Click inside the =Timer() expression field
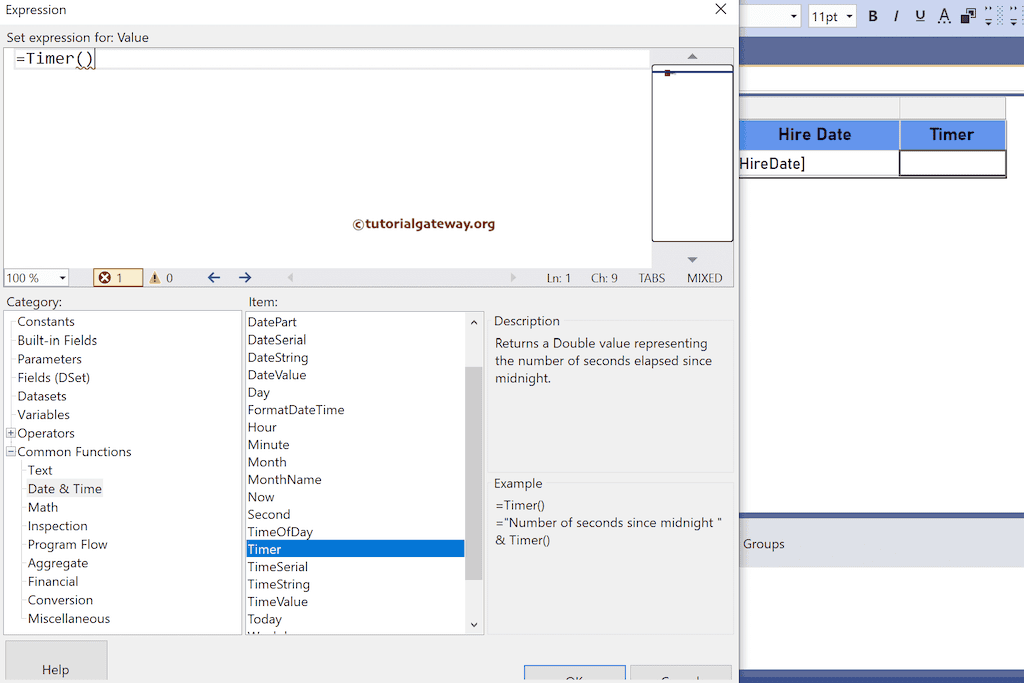Image resolution: width=1024 pixels, height=683 pixels. click(200, 58)
